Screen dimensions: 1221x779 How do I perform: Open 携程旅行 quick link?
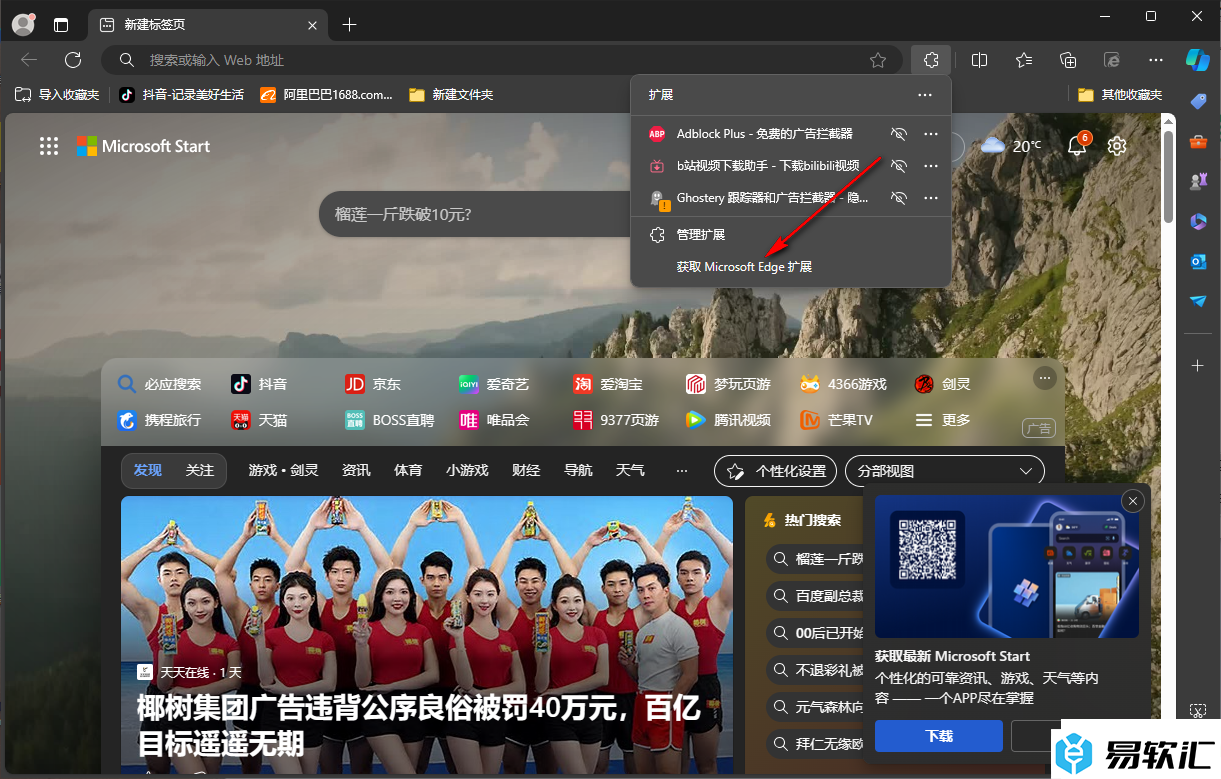point(159,420)
